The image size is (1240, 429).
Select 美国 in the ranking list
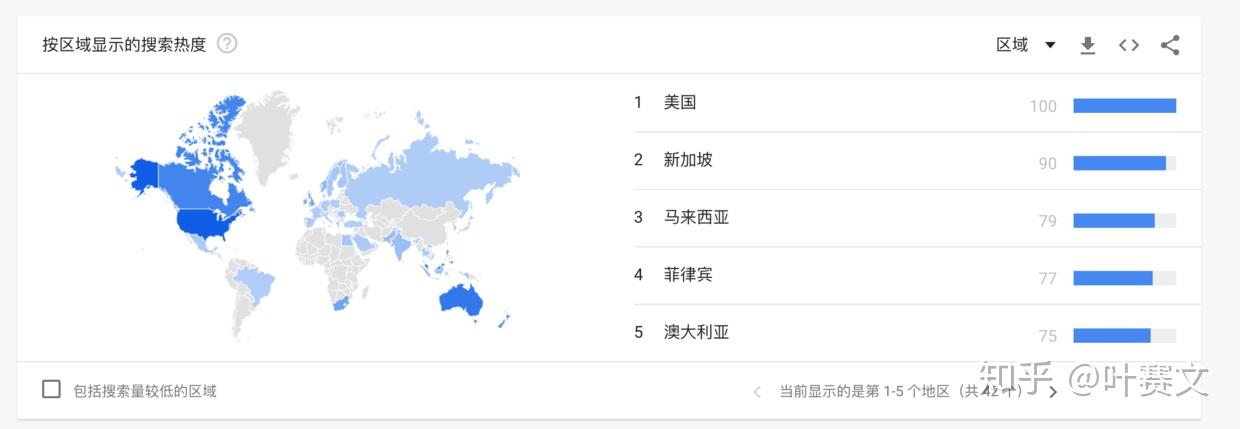680,102
